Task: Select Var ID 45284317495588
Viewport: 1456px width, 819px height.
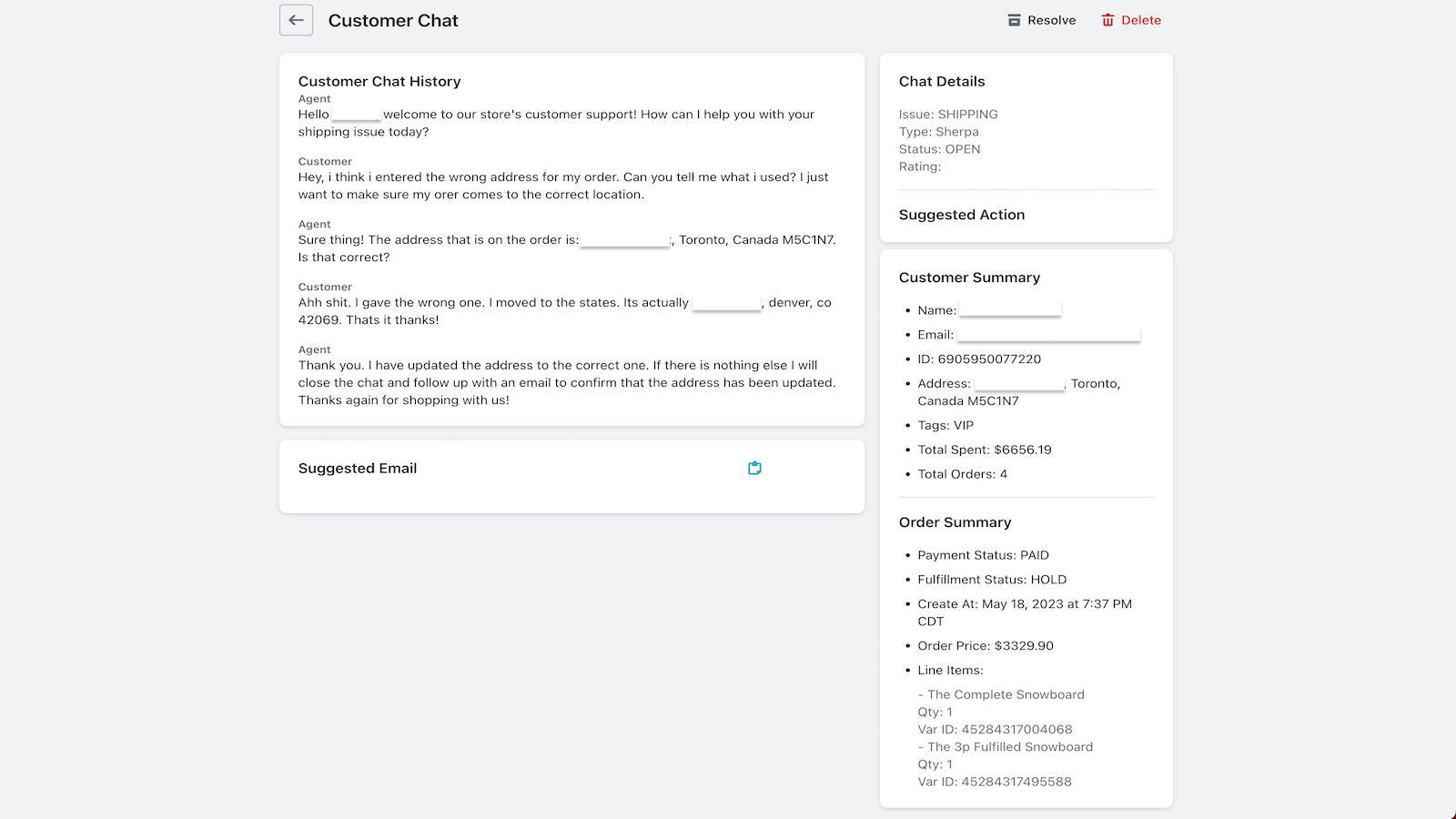Action: pos(995,781)
